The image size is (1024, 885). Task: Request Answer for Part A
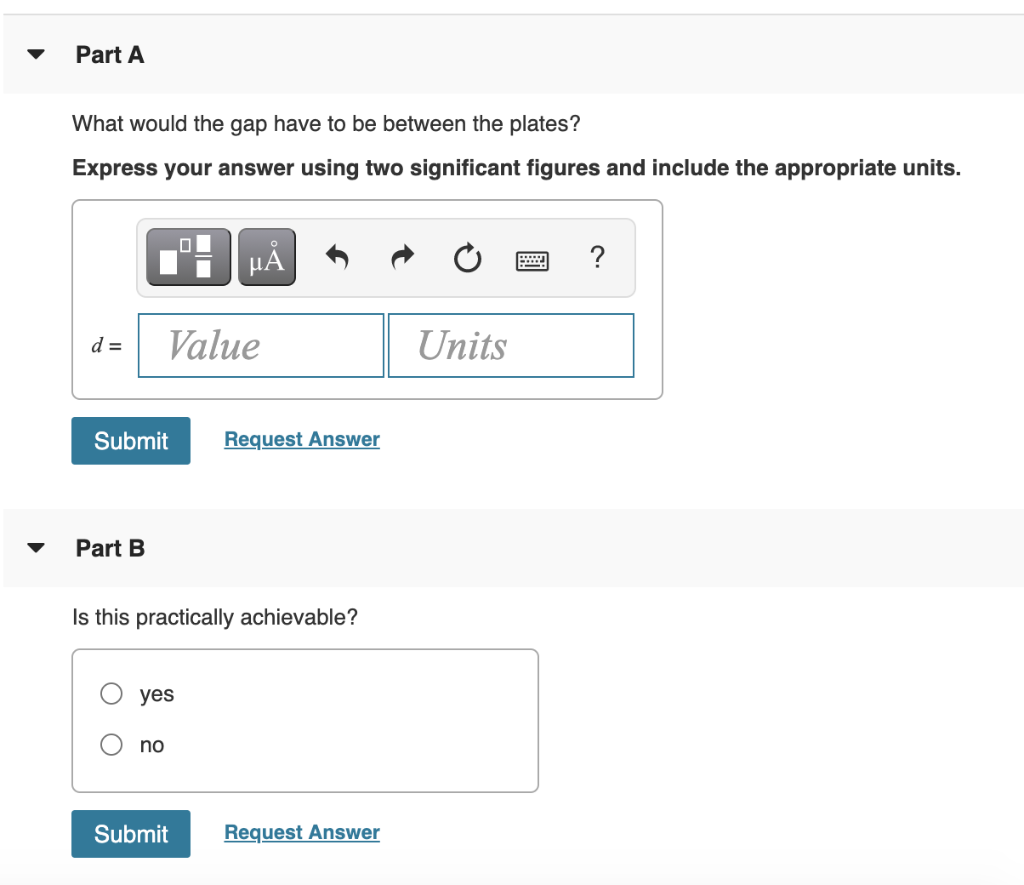pos(302,440)
